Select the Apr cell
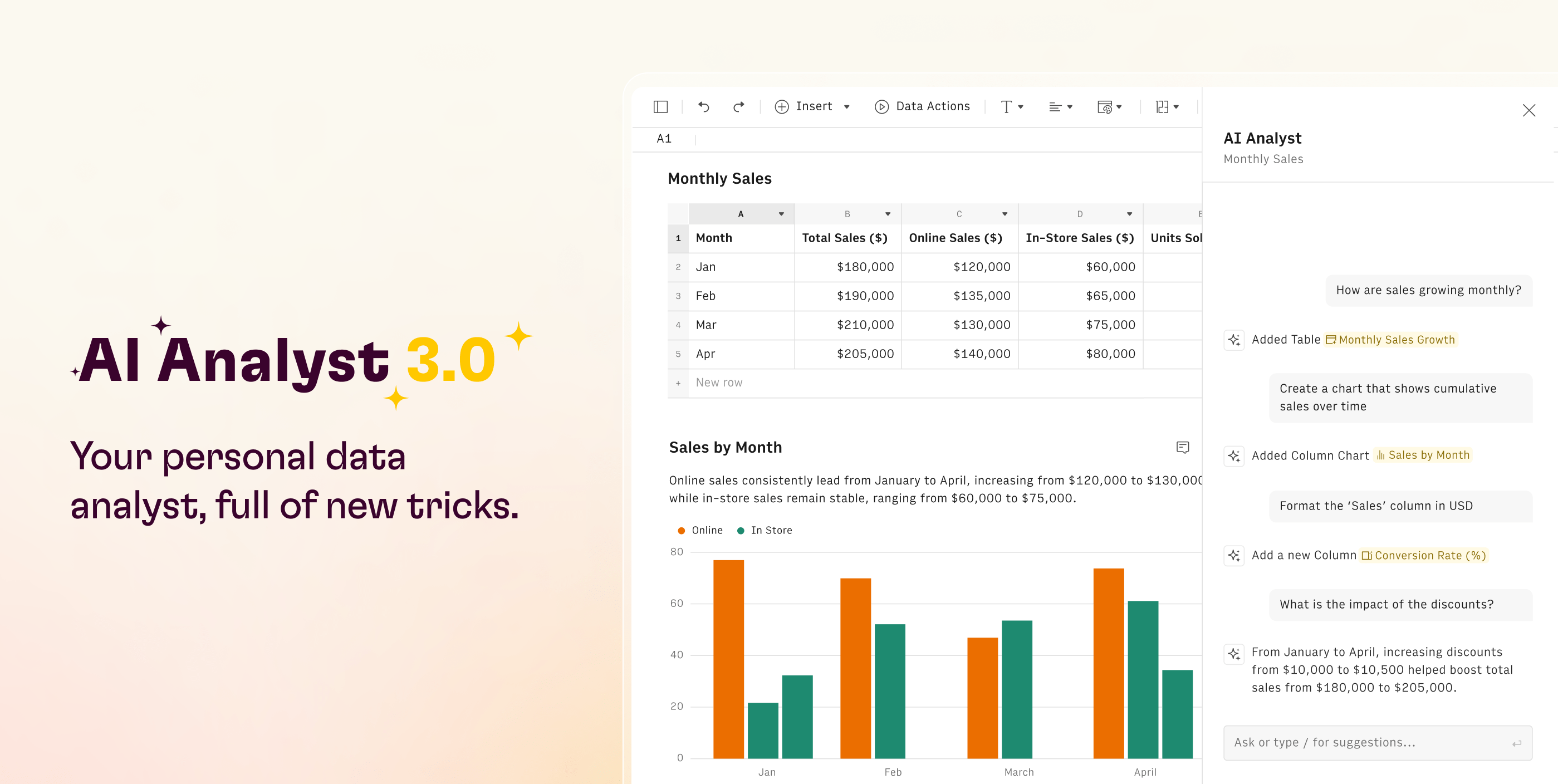1558x784 pixels. point(741,355)
